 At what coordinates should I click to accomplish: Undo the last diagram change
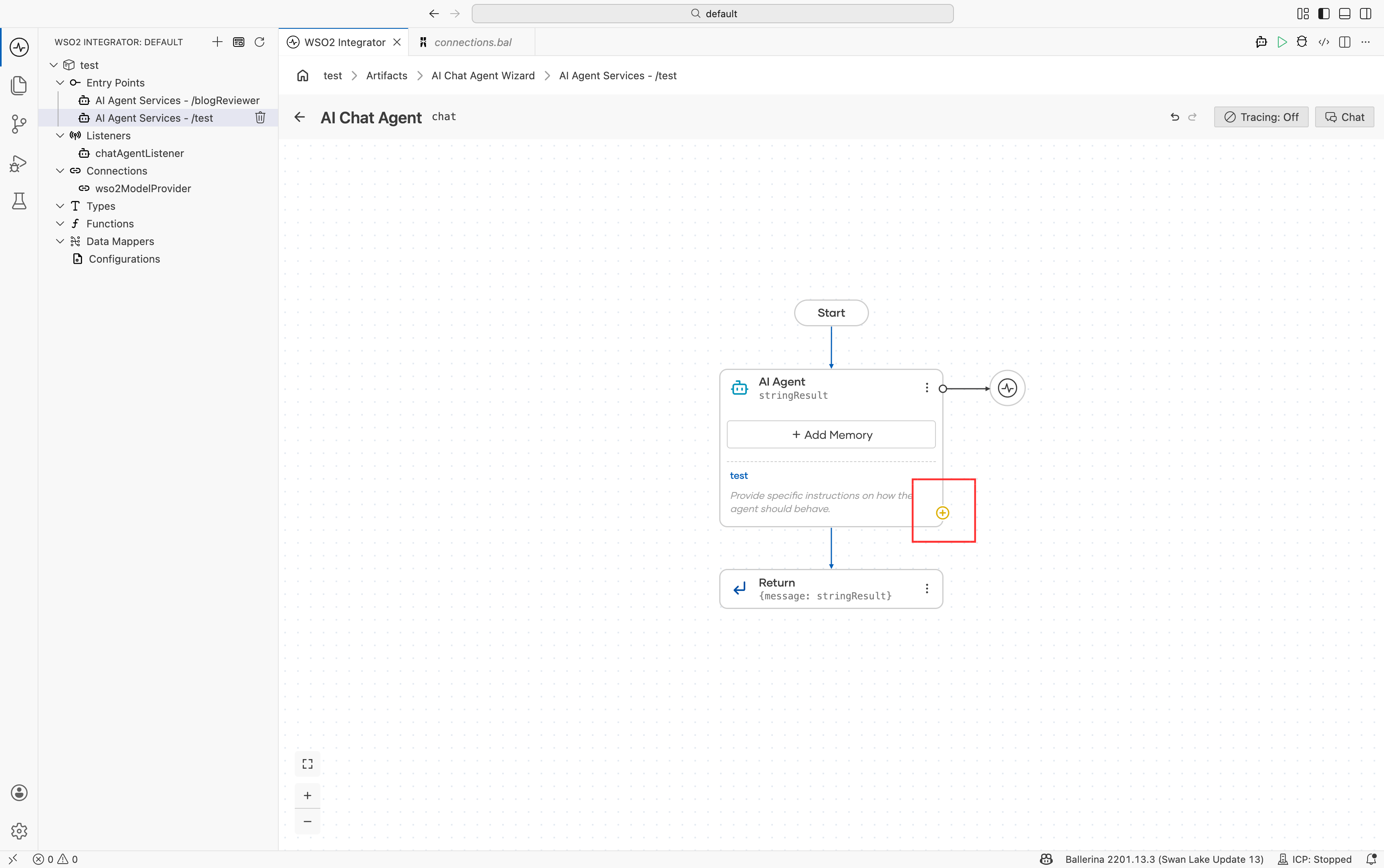(x=1175, y=117)
